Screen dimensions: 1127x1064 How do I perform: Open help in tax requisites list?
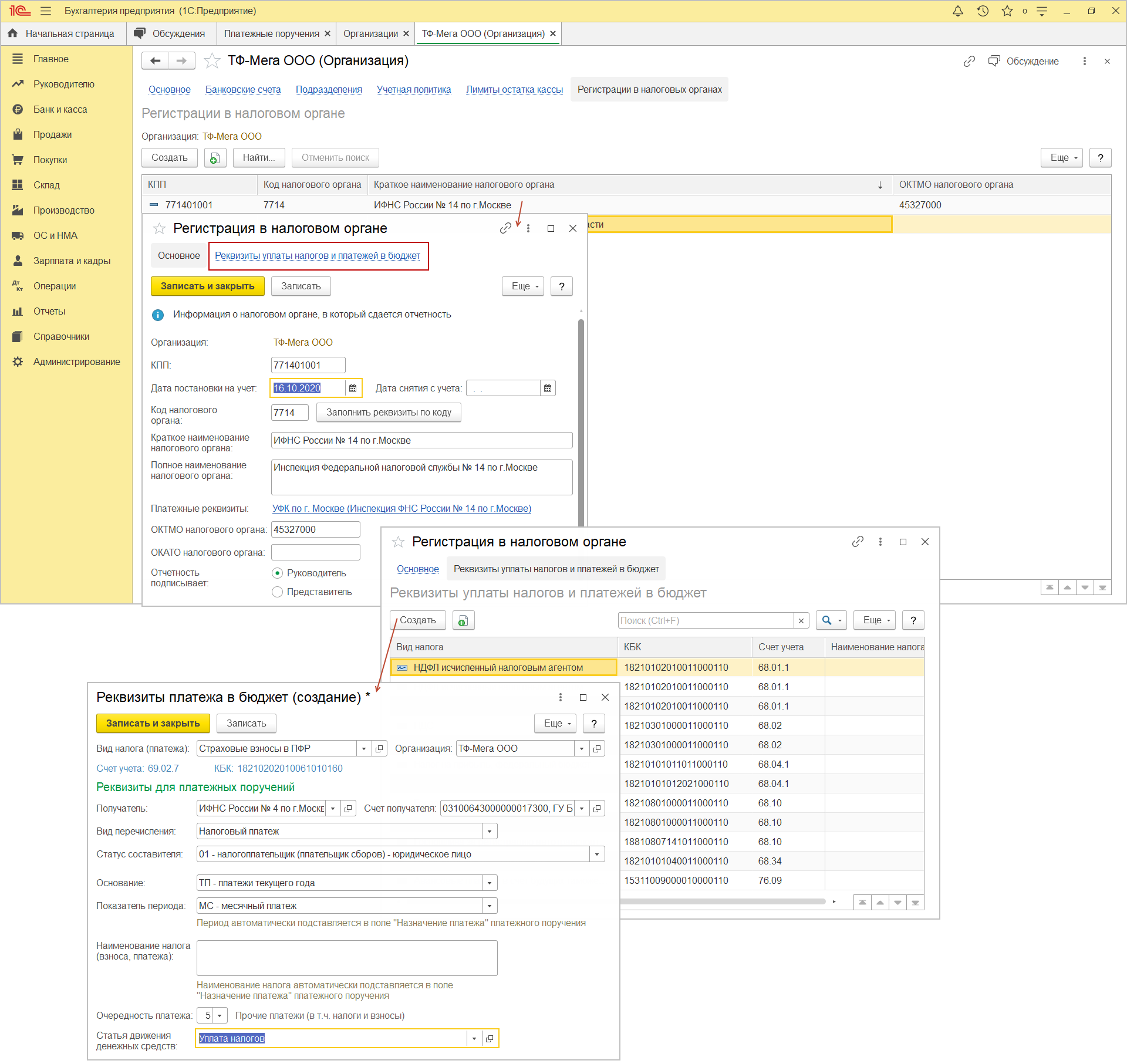click(913, 620)
